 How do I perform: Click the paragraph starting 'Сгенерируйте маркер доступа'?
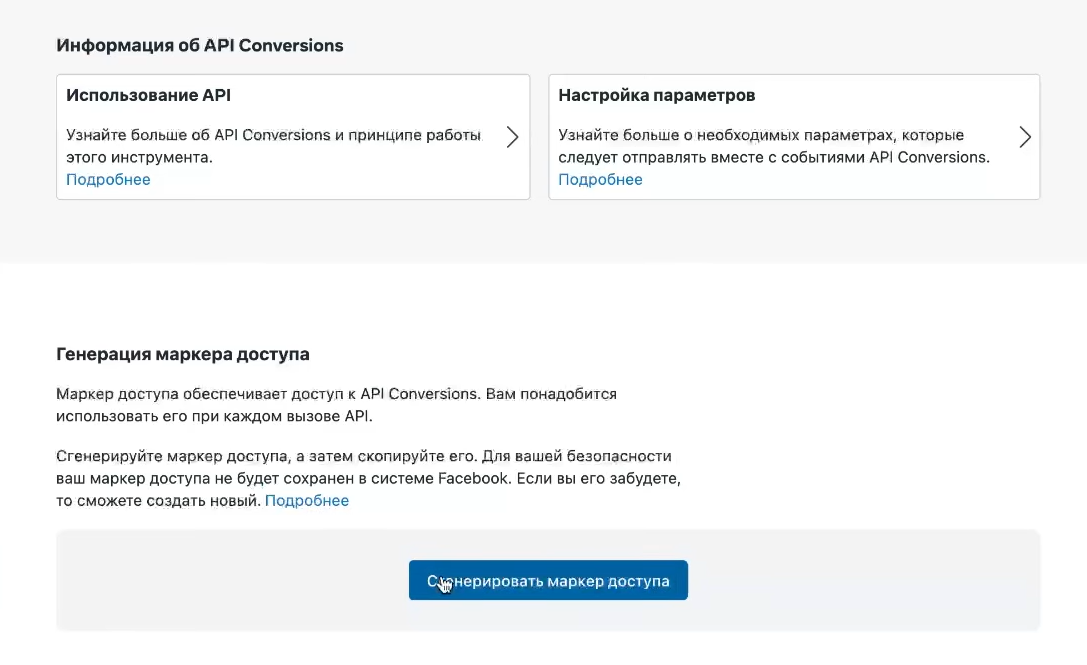click(369, 478)
